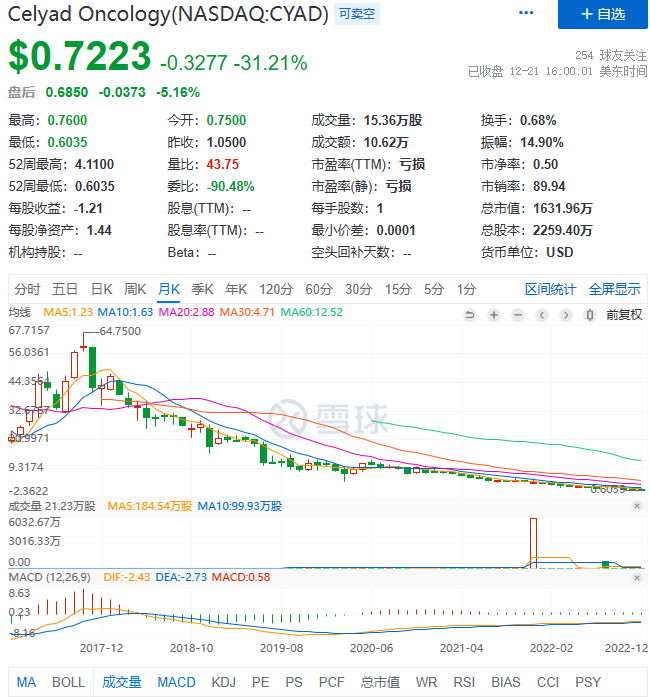
Task: Toggle the 成交量 volume indicator
Action: click(x=121, y=682)
